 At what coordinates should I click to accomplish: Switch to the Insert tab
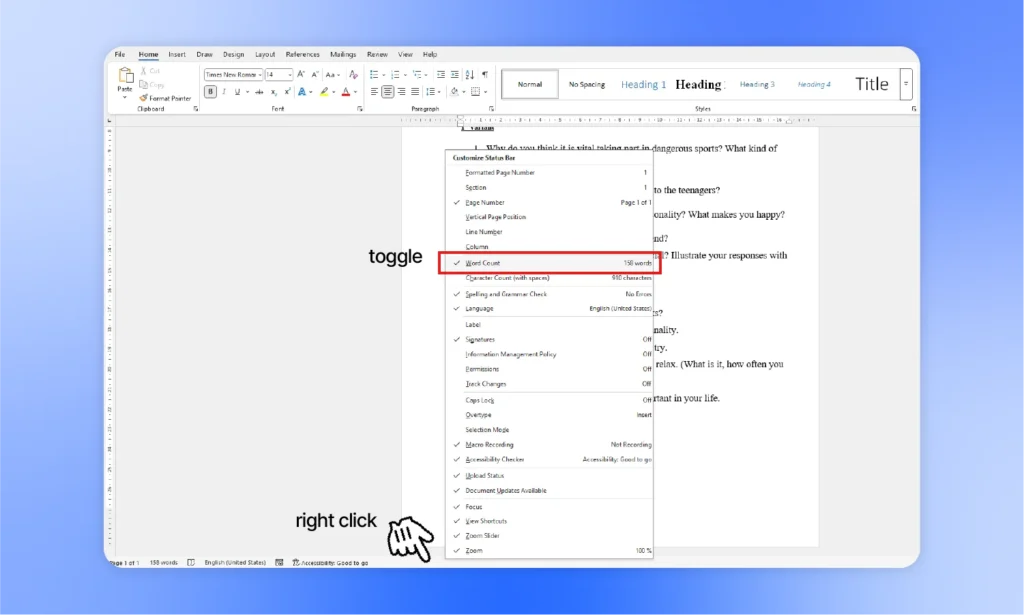(176, 54)
